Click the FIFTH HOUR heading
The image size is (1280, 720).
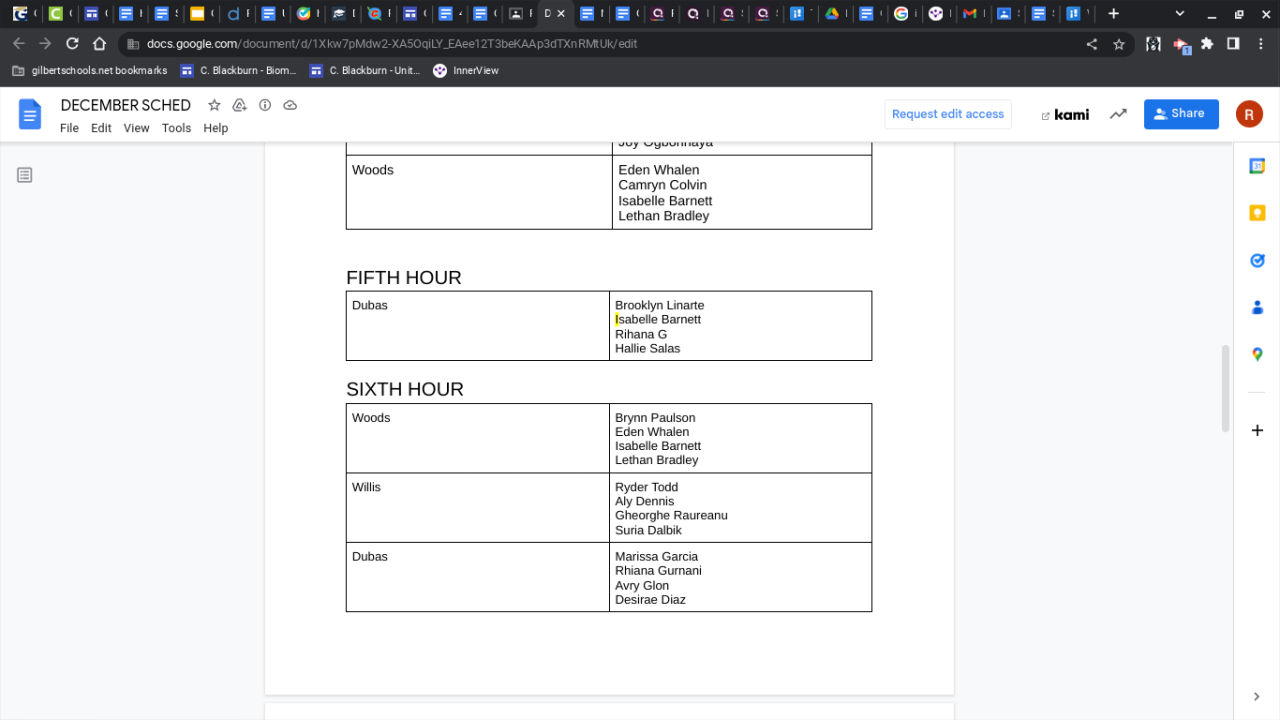404,278
